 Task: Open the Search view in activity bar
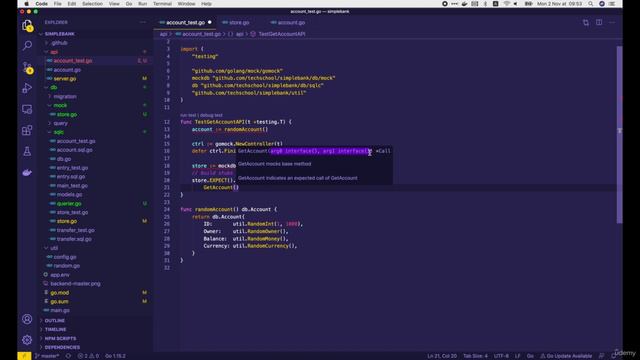coord(27,45)
